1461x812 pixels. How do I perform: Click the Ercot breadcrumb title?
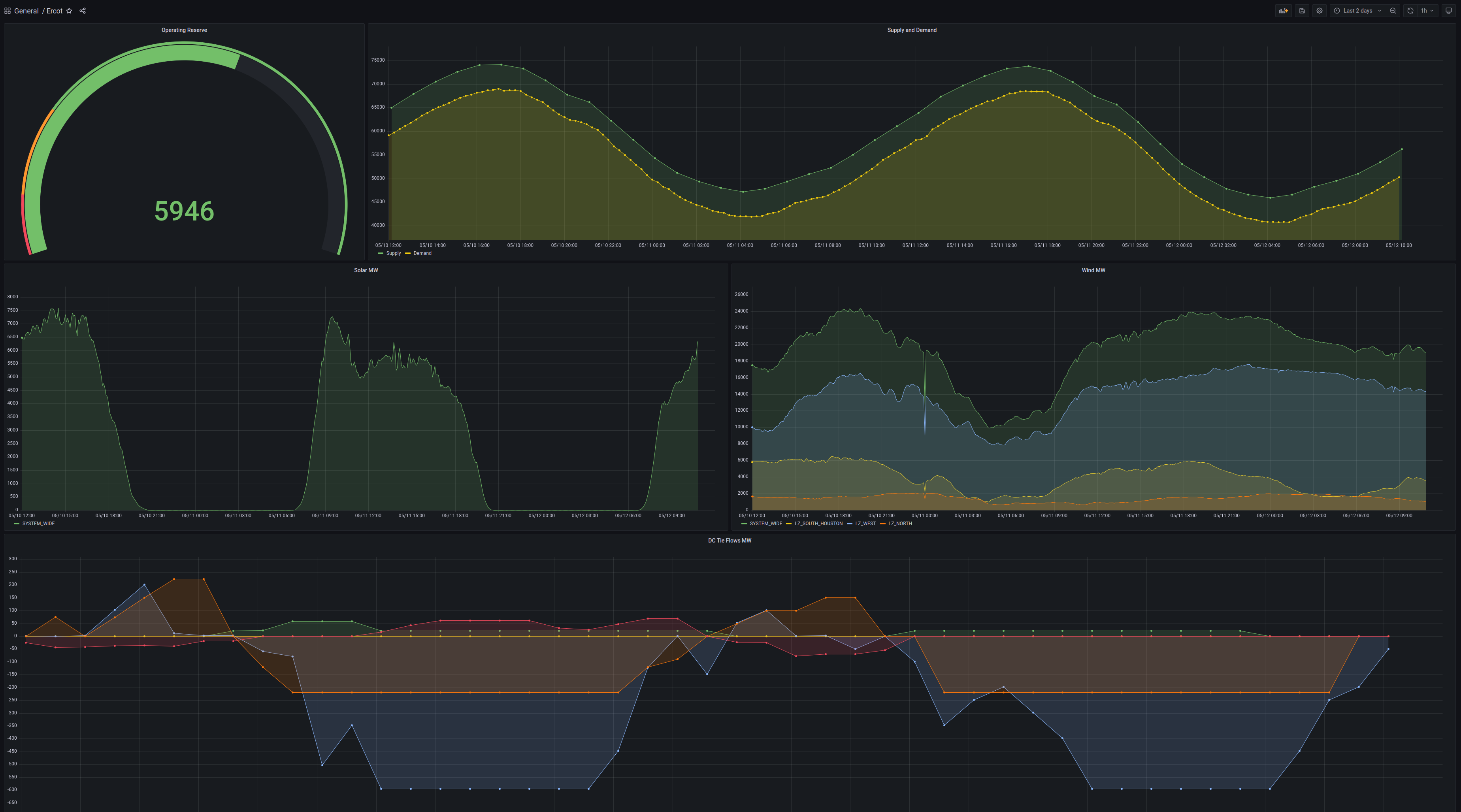(x=55, y=11)
